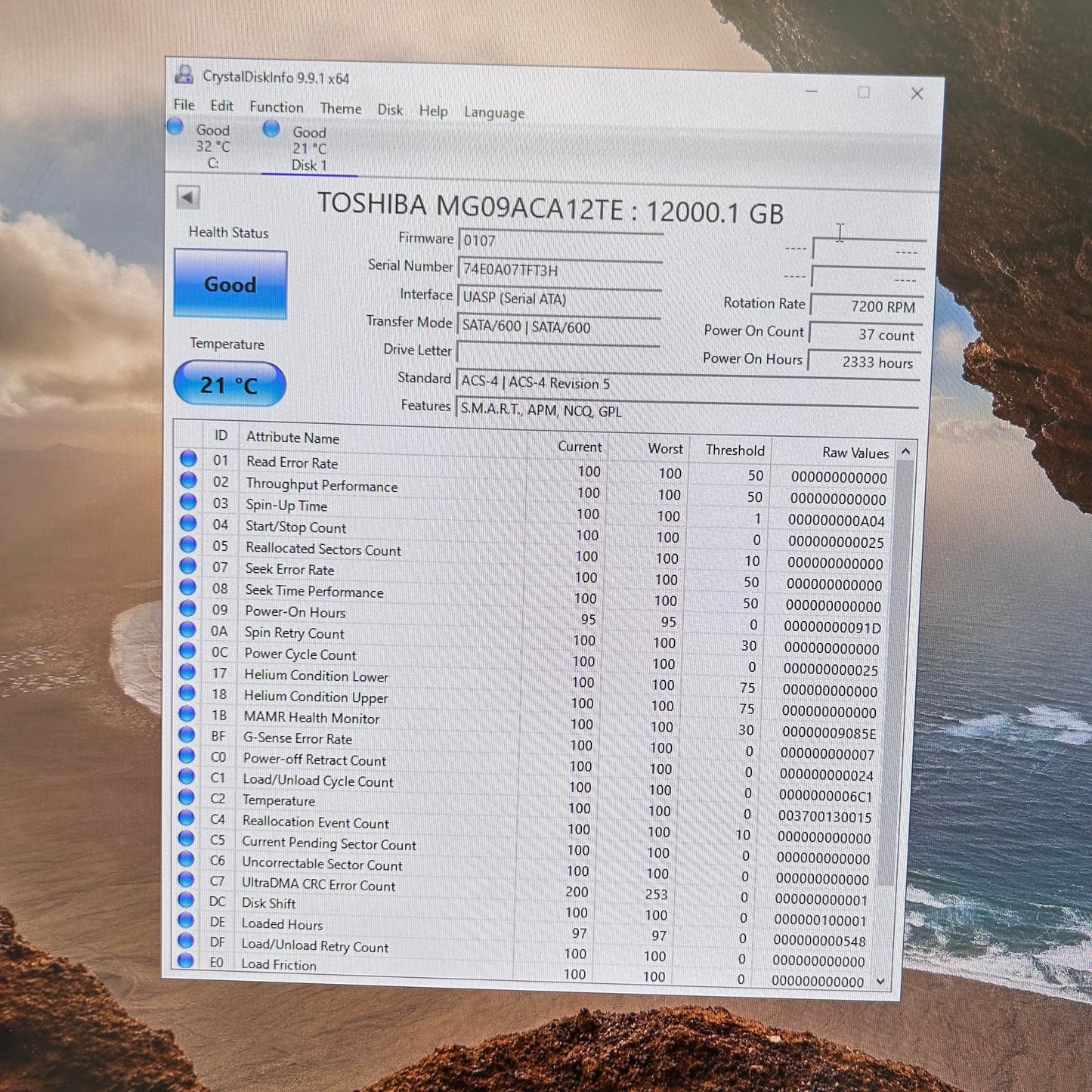The image size is (1092, 1092).
Task: Click status icon for Start/Stop Count
Action: tap(188, 523)
